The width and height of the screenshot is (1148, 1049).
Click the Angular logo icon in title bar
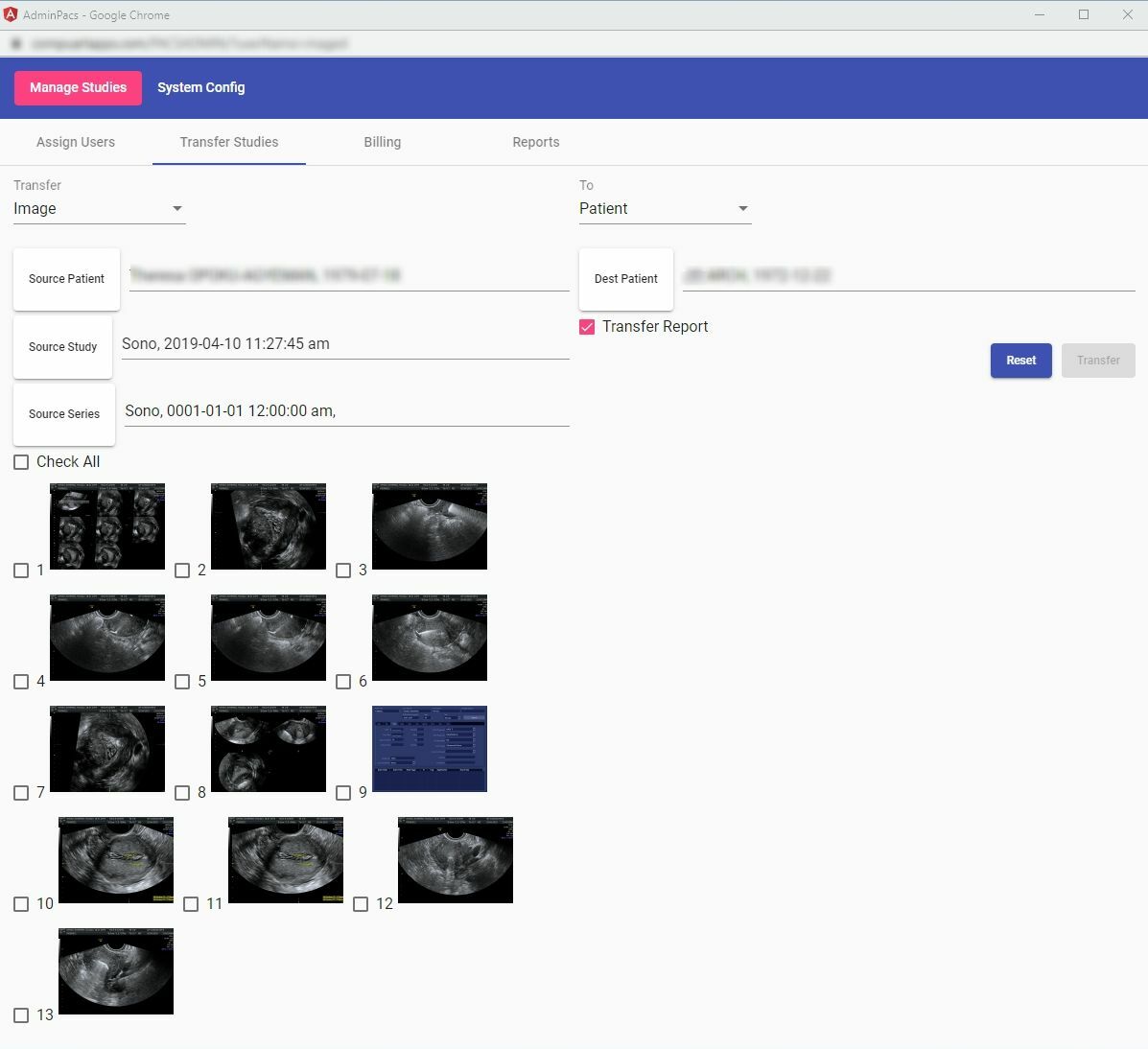11,14
